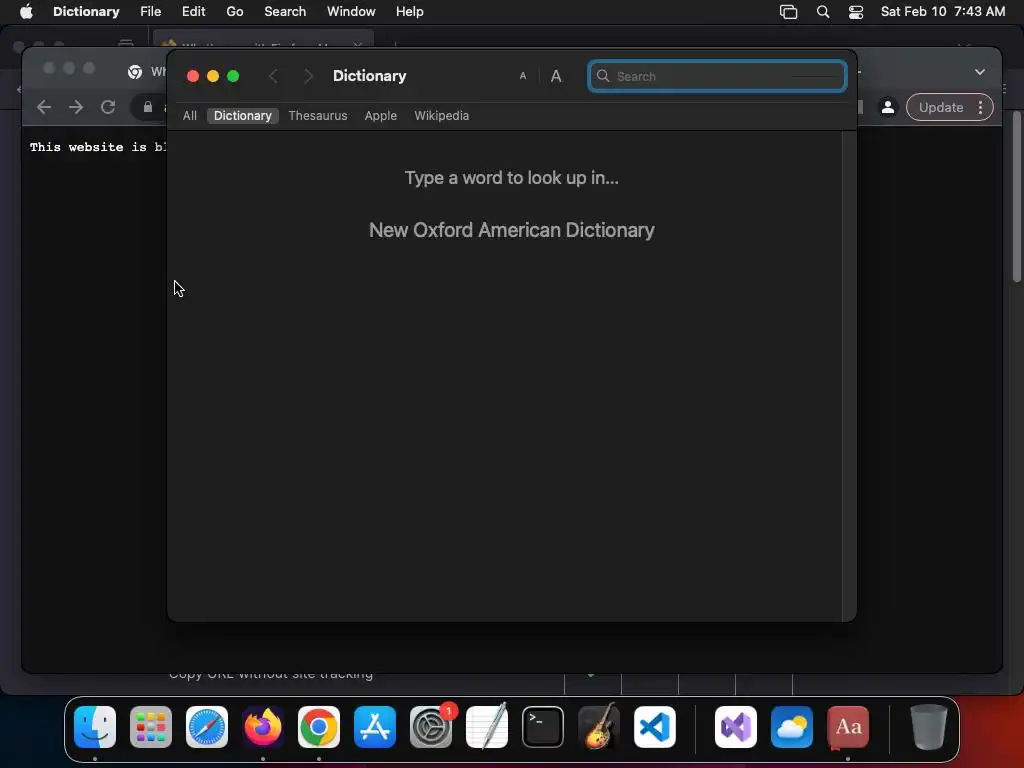Switch to the Apple source tab
Screen dimensions: 1024x768
pos(381,116)
